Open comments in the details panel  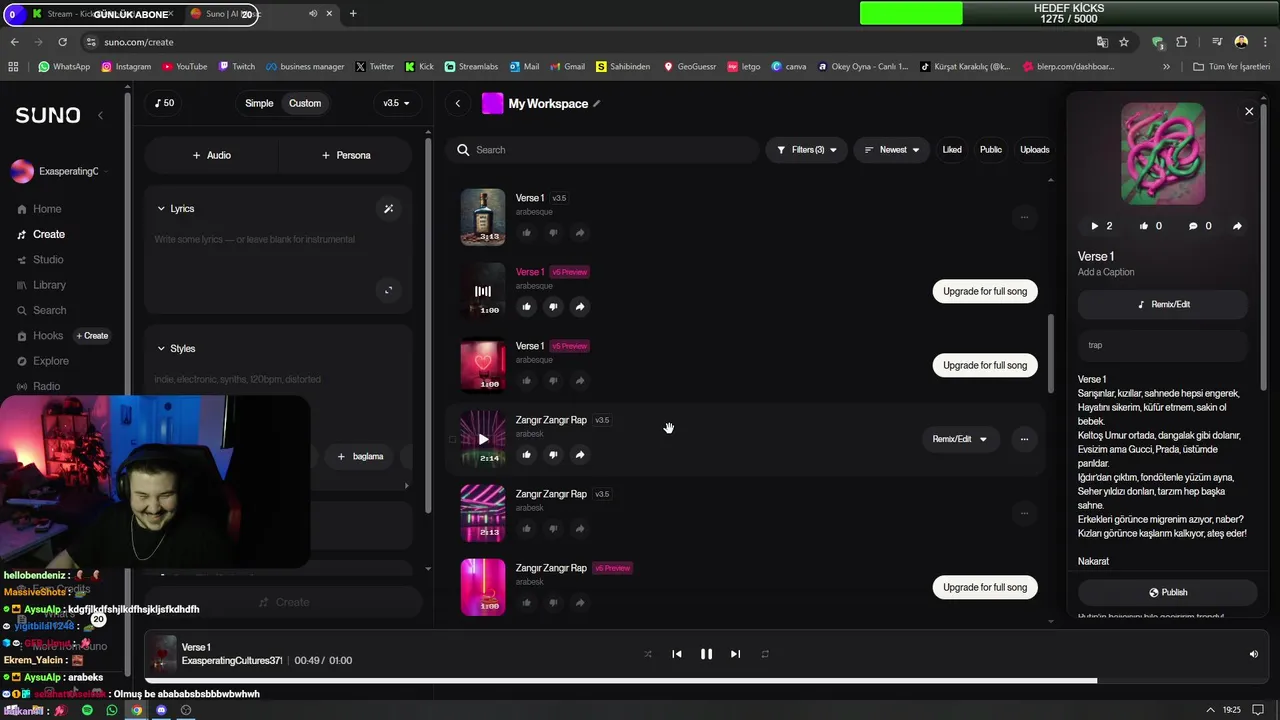click(x=1200, y=226)
